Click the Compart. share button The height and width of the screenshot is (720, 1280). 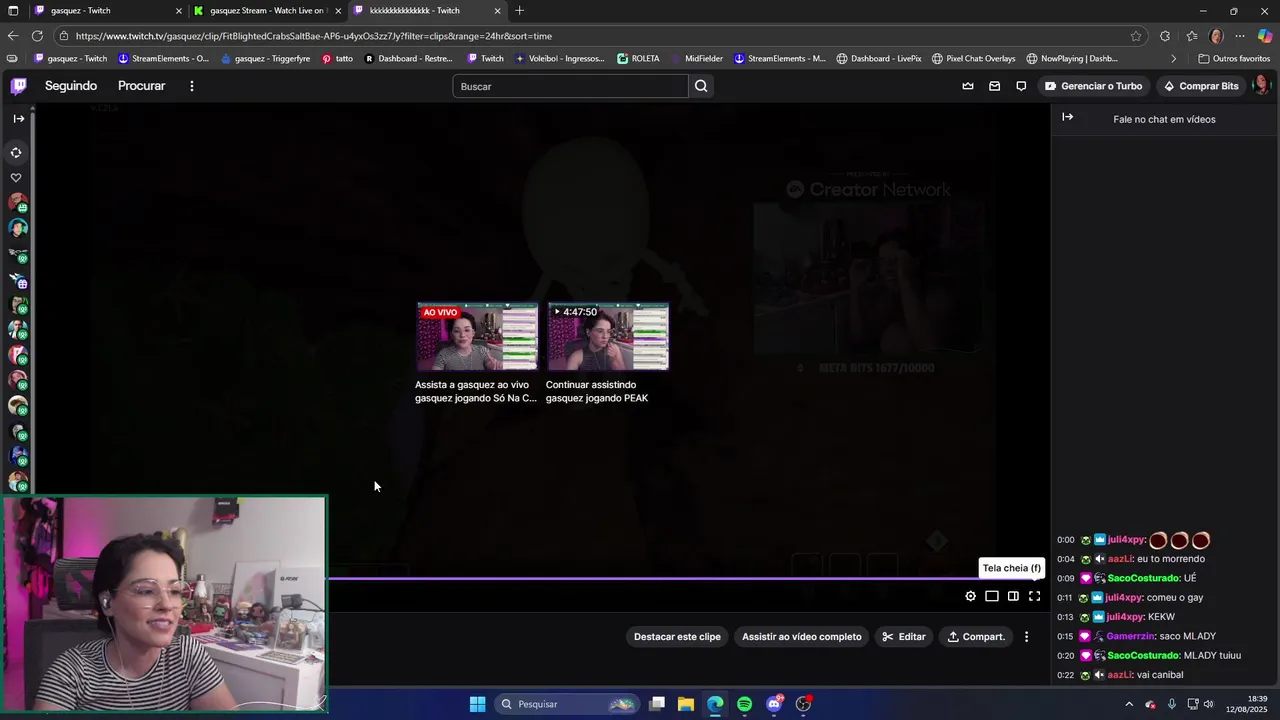point(976,637)
